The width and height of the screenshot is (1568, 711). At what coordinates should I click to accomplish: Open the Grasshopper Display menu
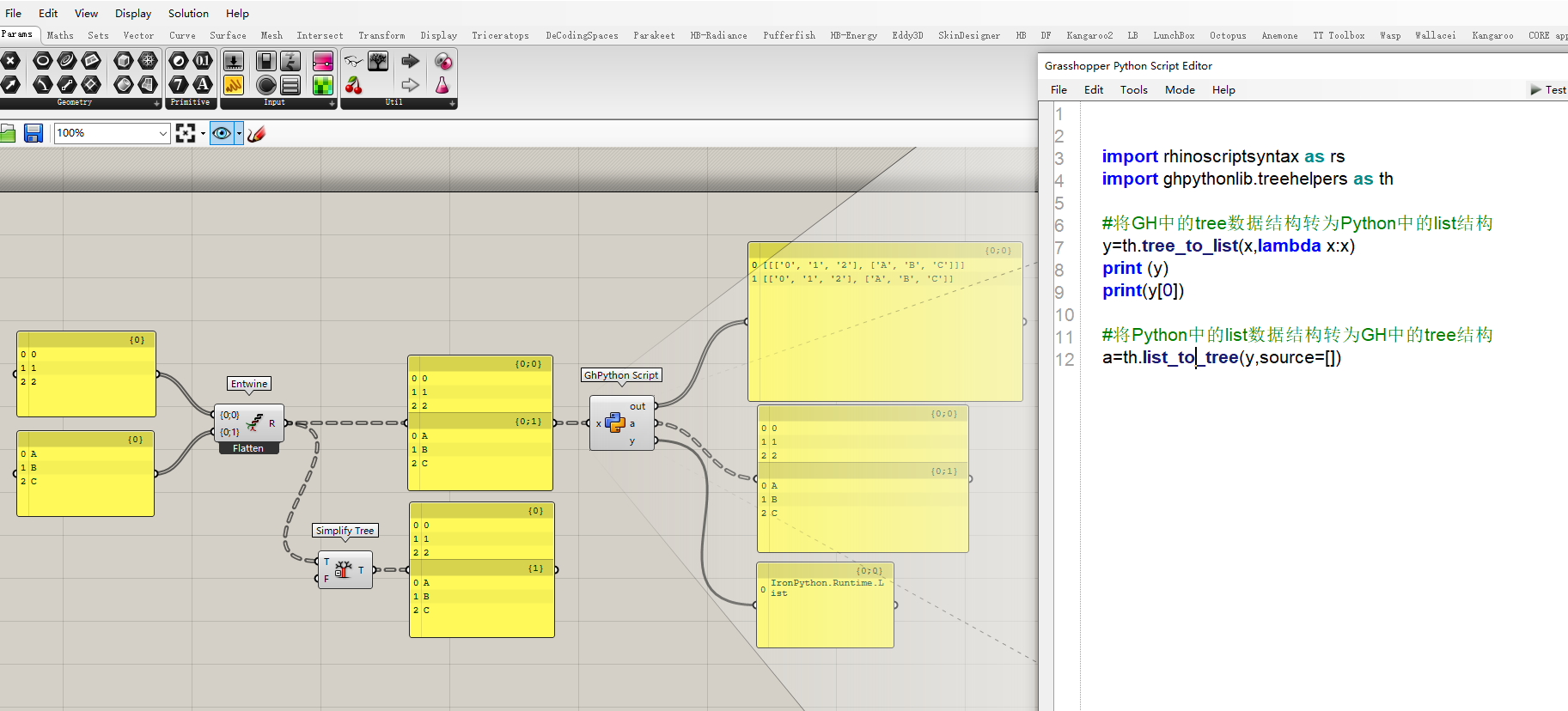pyautogui.click(x=133, y=13)
